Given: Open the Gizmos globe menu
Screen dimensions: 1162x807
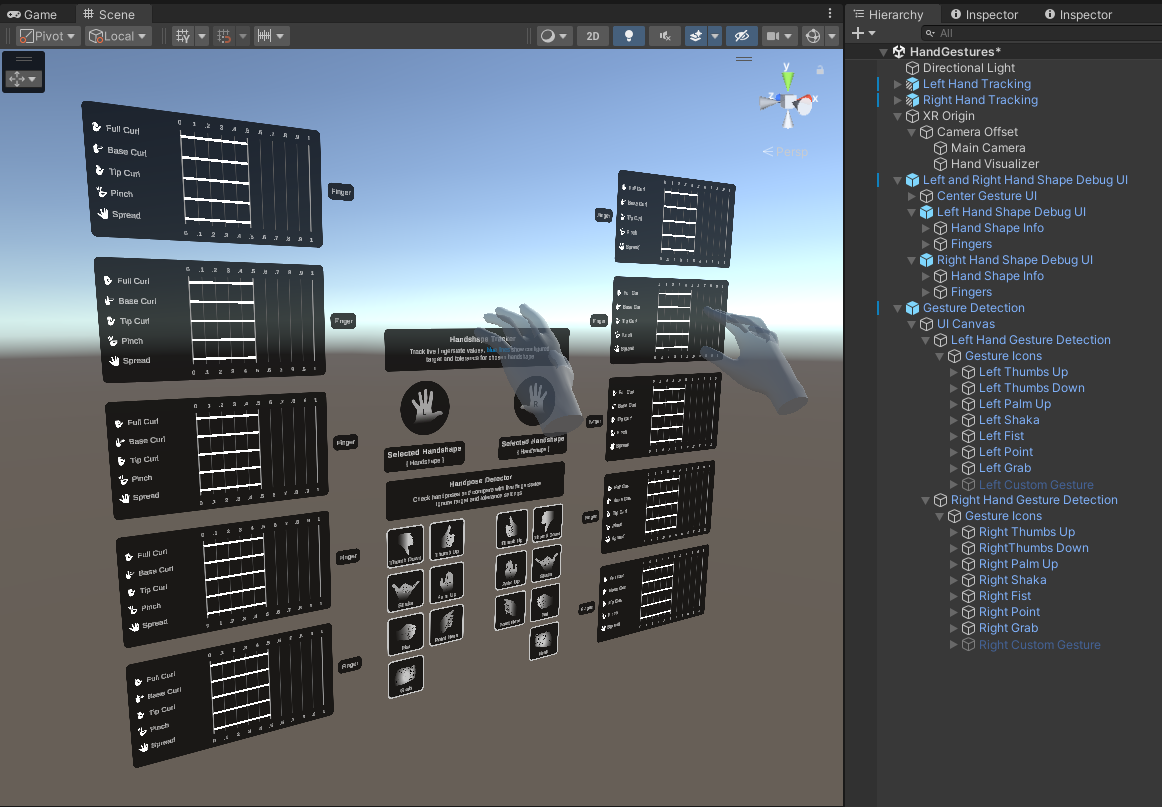Looking at the screenshot, I should 813,36.
